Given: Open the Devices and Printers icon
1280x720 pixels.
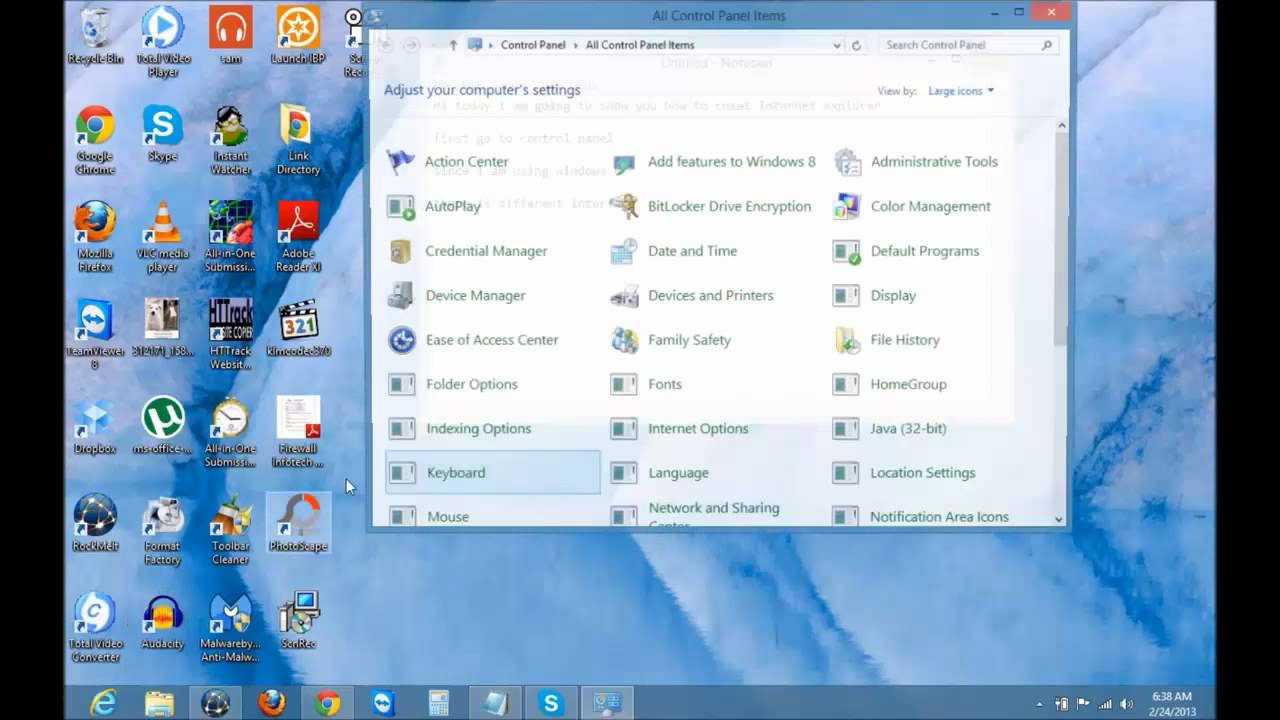Looking at the screenshot, I should click(624, 296).
